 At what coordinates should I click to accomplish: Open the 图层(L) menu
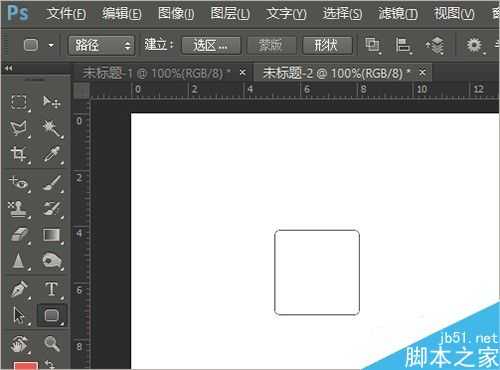click(x=230, y=13)
